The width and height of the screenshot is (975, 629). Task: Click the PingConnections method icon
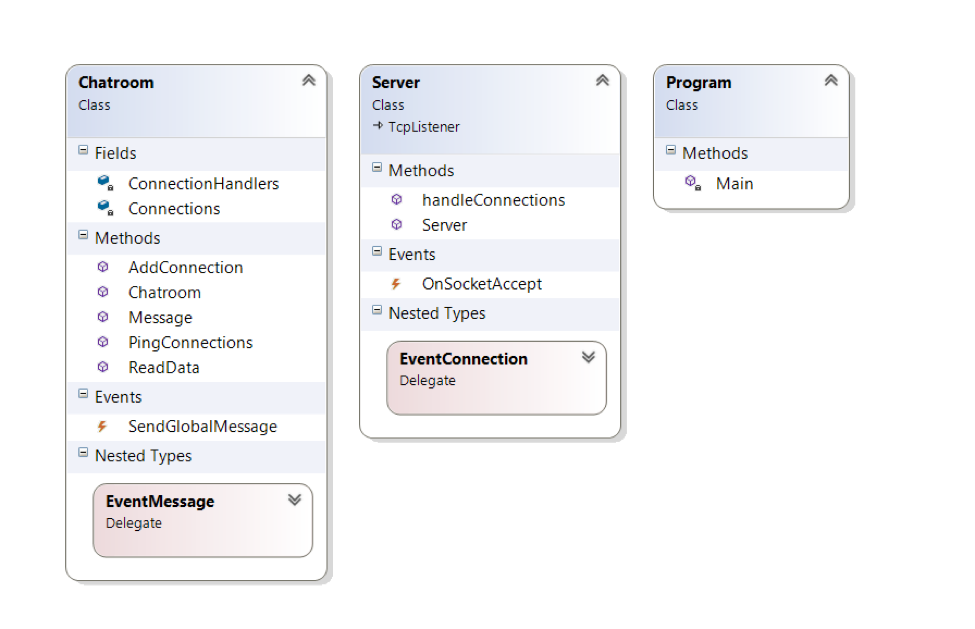[x=103, y=342]
